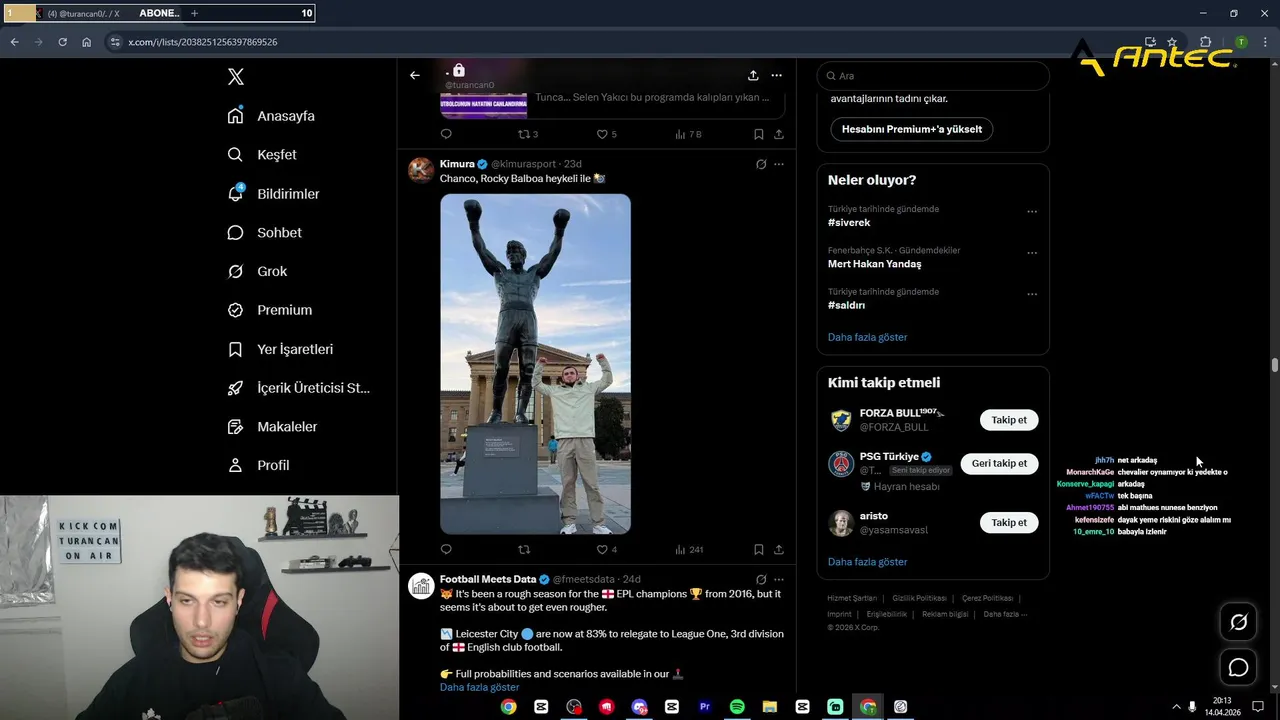Image resolution: width=1280 pixels, height=720 pixels.
Task: Open floating Grok button
Action: (x=1238, y=622)
